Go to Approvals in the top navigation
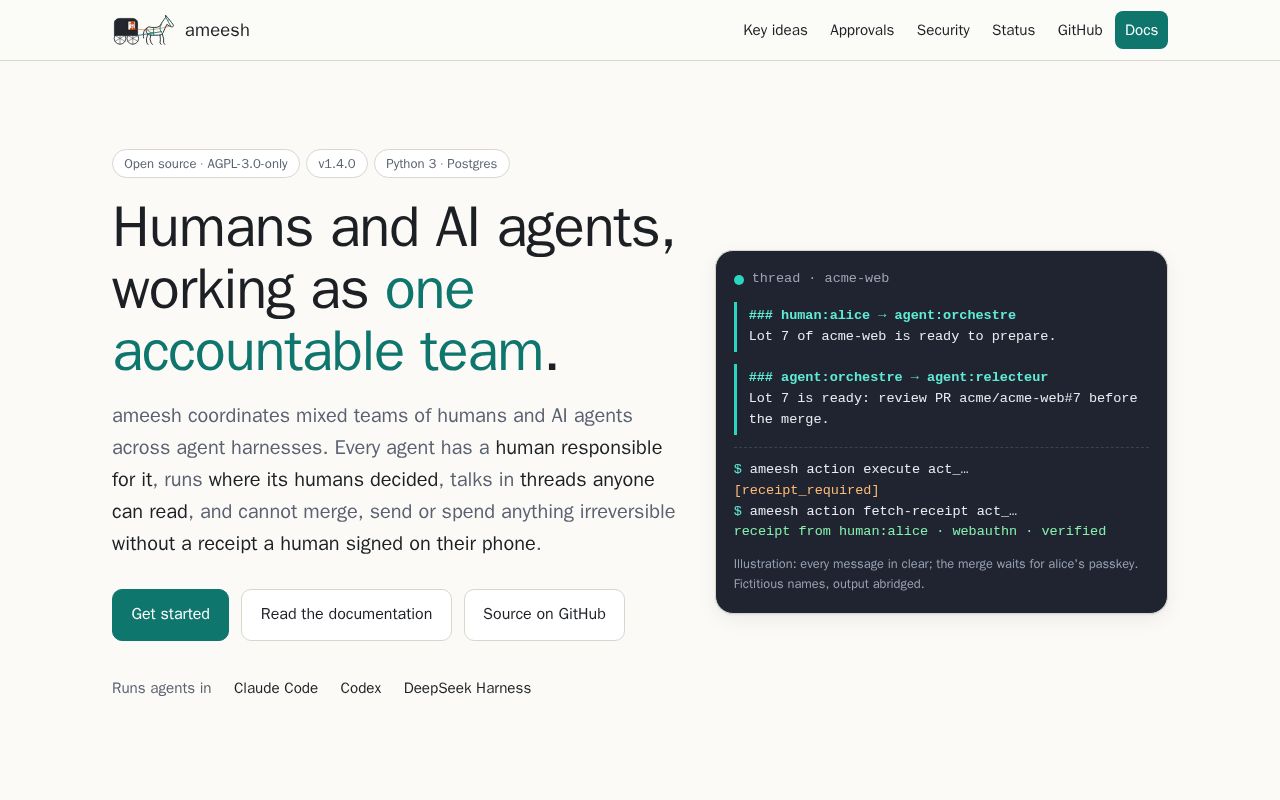This screenshot has height=800, width=1280. pos(862,30)
